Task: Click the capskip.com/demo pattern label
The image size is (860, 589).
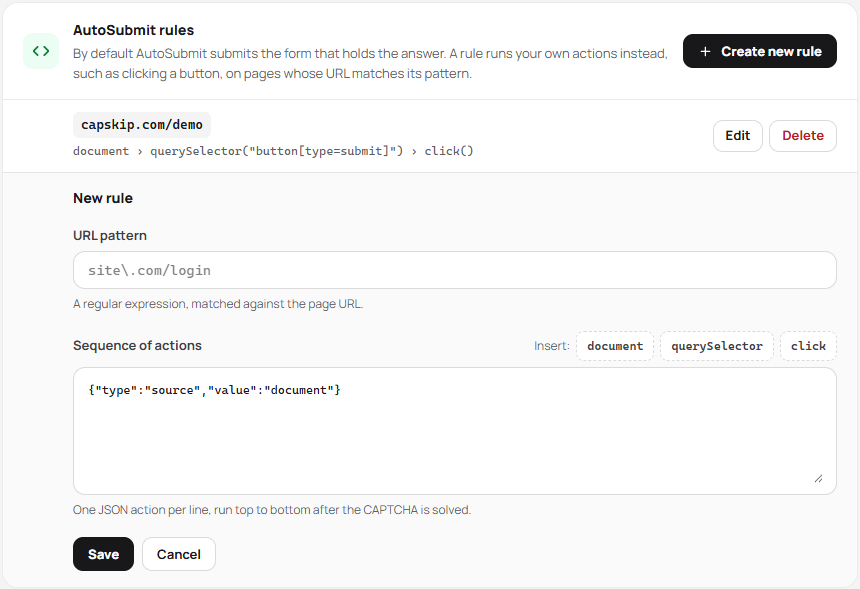Action: click(x=142, y=125)
